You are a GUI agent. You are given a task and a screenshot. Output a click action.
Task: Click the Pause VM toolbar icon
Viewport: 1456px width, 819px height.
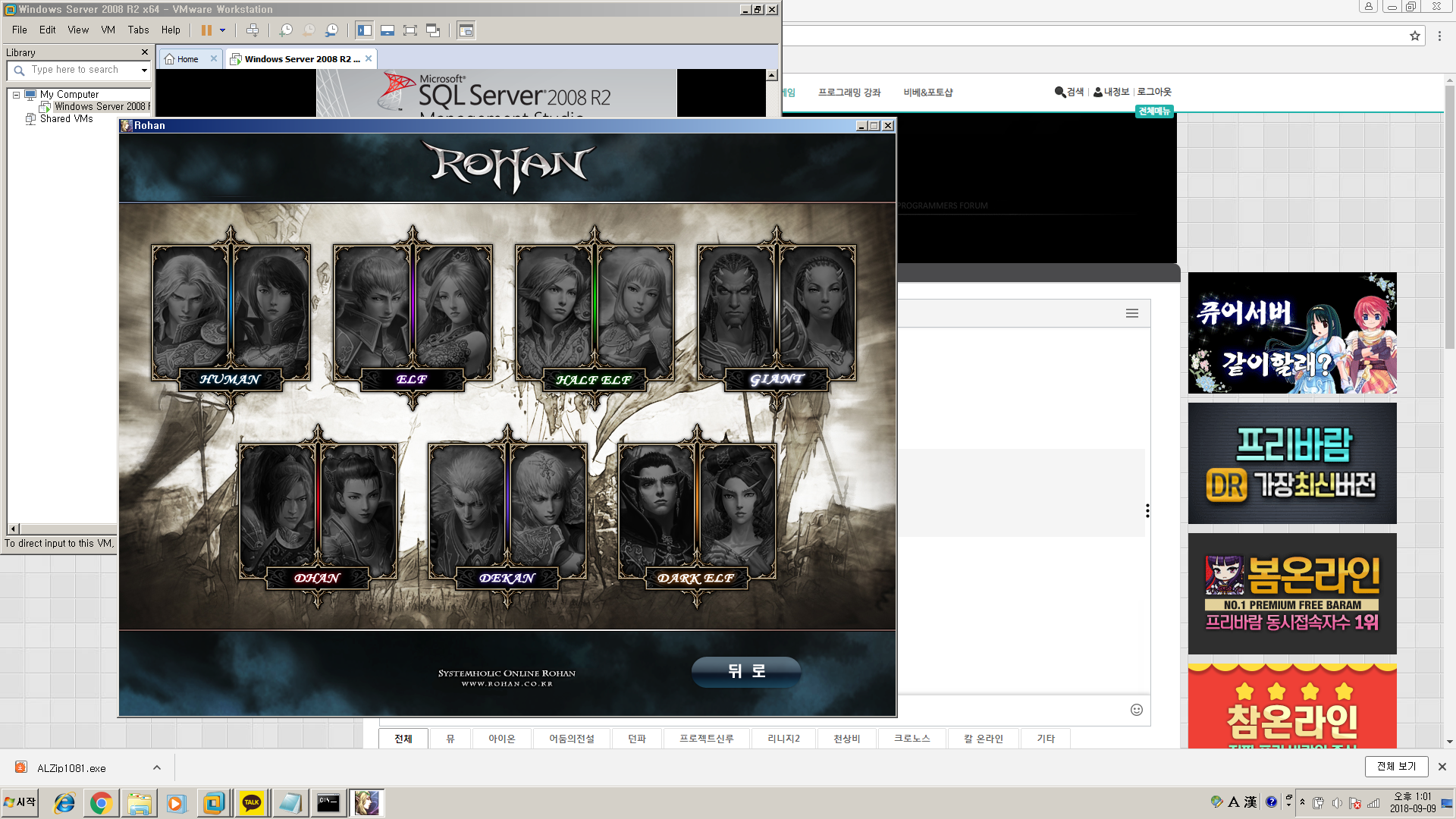(x=206, y=30)
